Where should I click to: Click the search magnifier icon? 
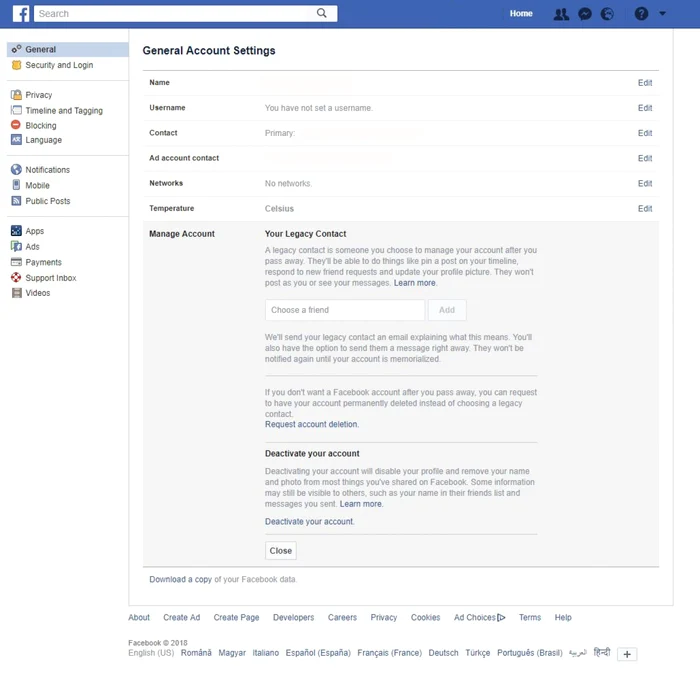tap(322, 14)
